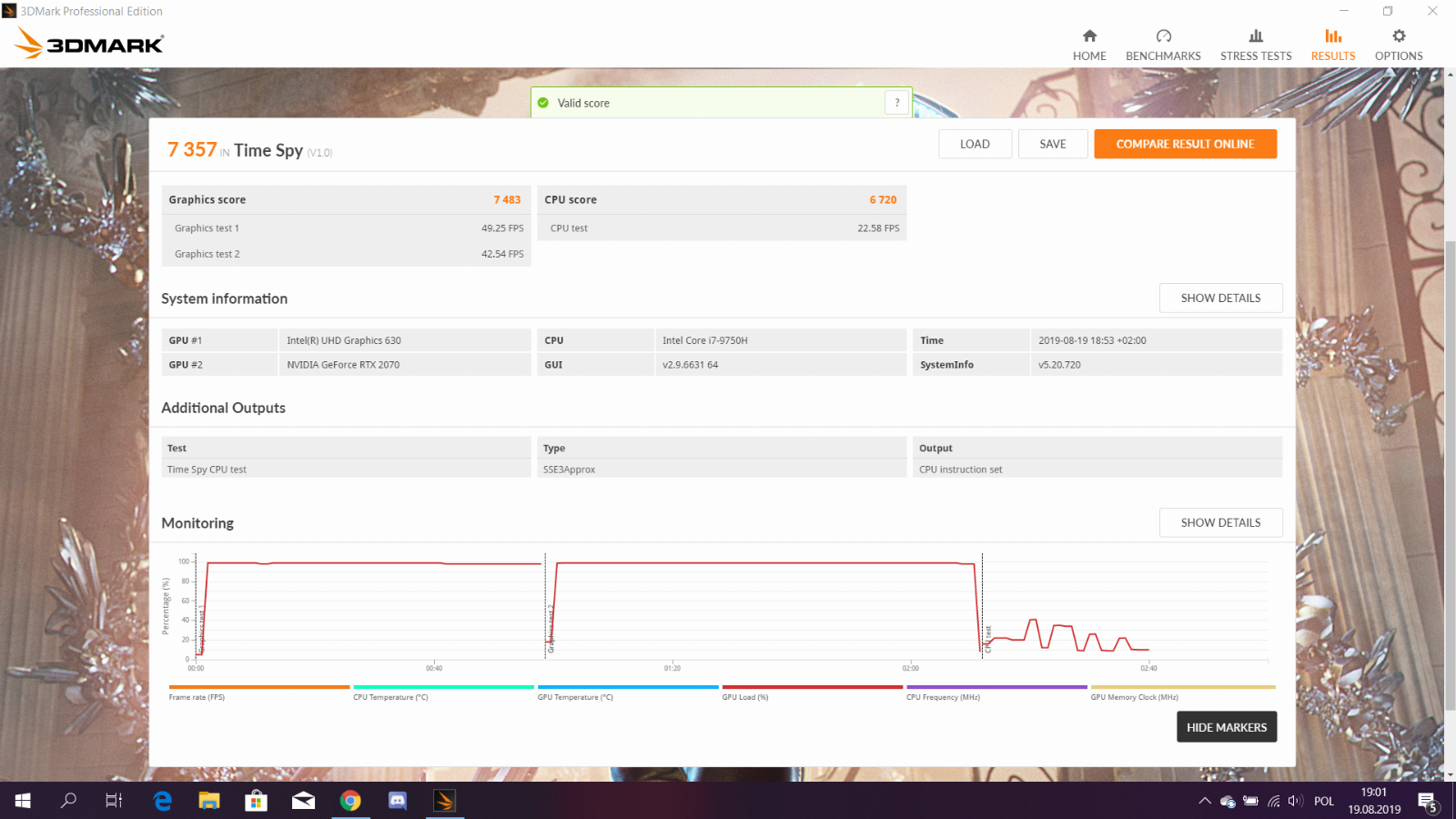Screen dimensions: 1456x819
Task: Show hidden system tray icons
Action: click(1204, 801)
